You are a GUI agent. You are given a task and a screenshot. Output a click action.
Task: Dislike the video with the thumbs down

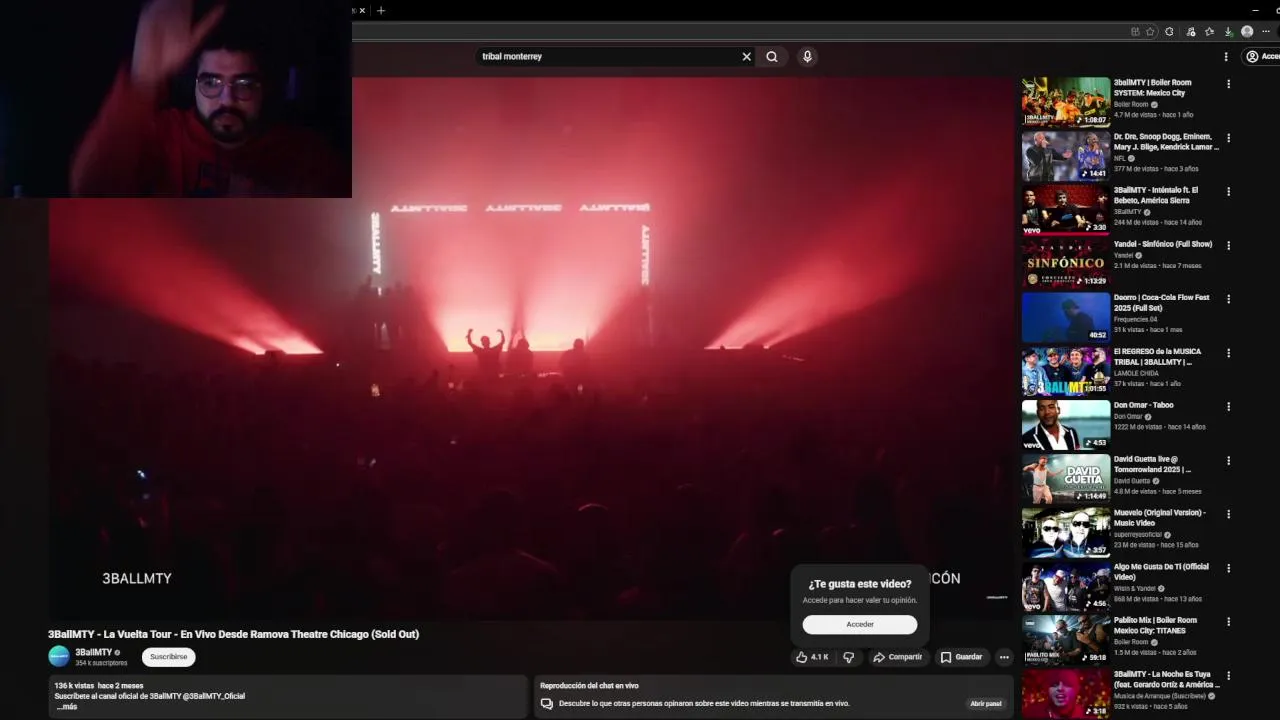pyautogui.click(x=848, y=657)
